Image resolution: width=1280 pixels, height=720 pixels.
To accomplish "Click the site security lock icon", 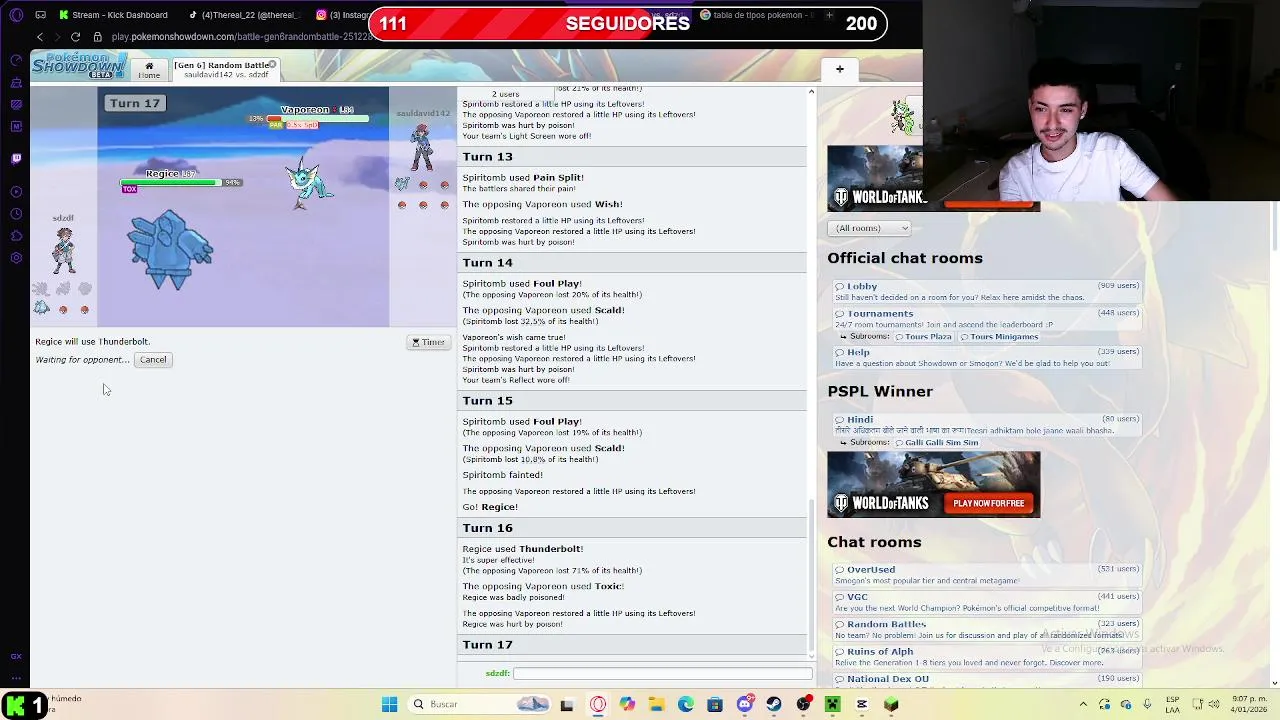I will [98, 37].
